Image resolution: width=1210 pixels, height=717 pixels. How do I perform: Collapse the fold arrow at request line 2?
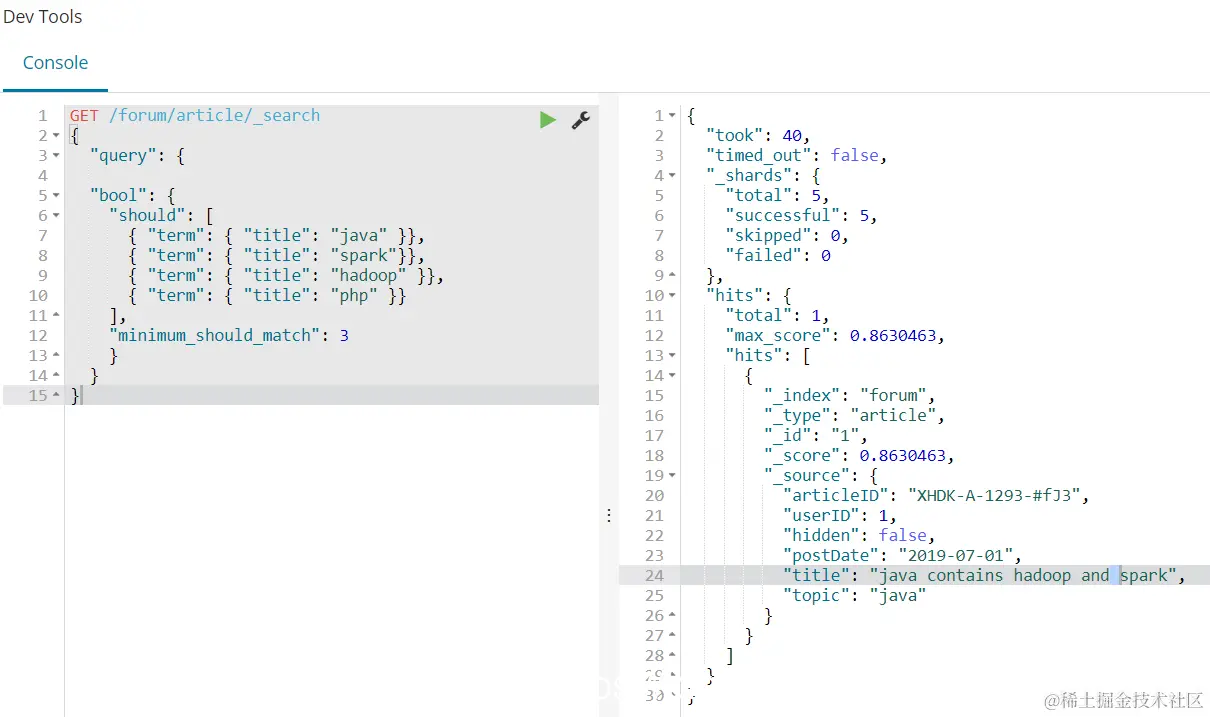(x=55, y=136)
